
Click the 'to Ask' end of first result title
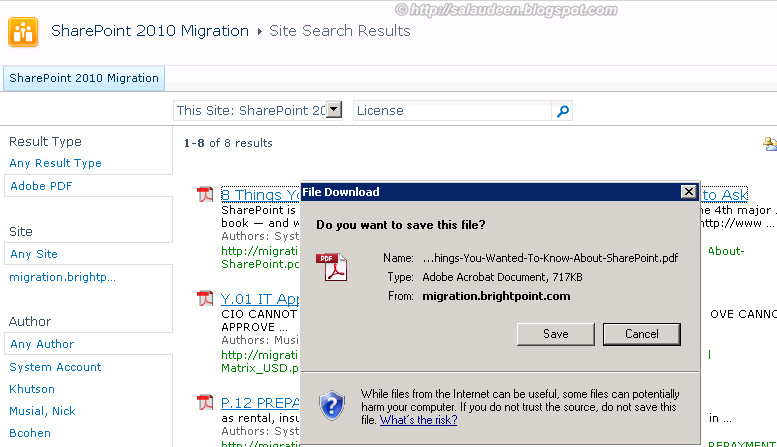[724, 195]
